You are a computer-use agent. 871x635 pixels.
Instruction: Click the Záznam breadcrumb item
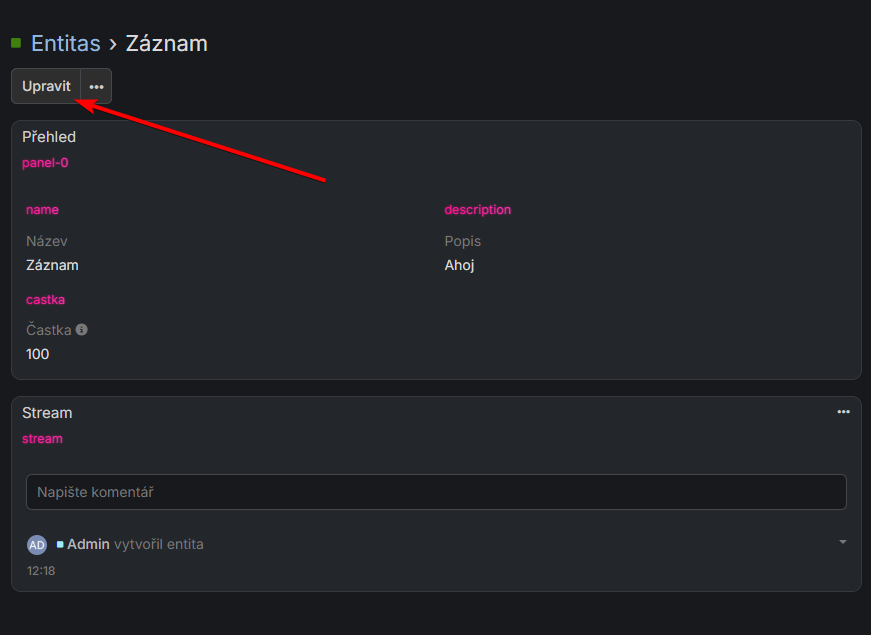tap(166, 43)
